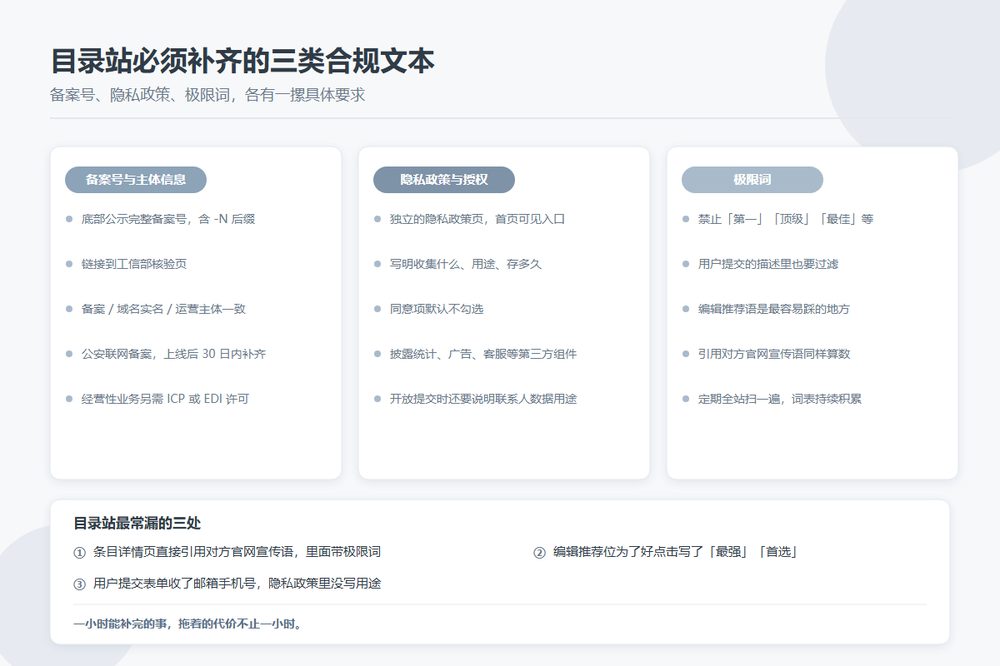
Task: Select the 备案号与主体信息 pill label
Action: [x=136, y=180]
